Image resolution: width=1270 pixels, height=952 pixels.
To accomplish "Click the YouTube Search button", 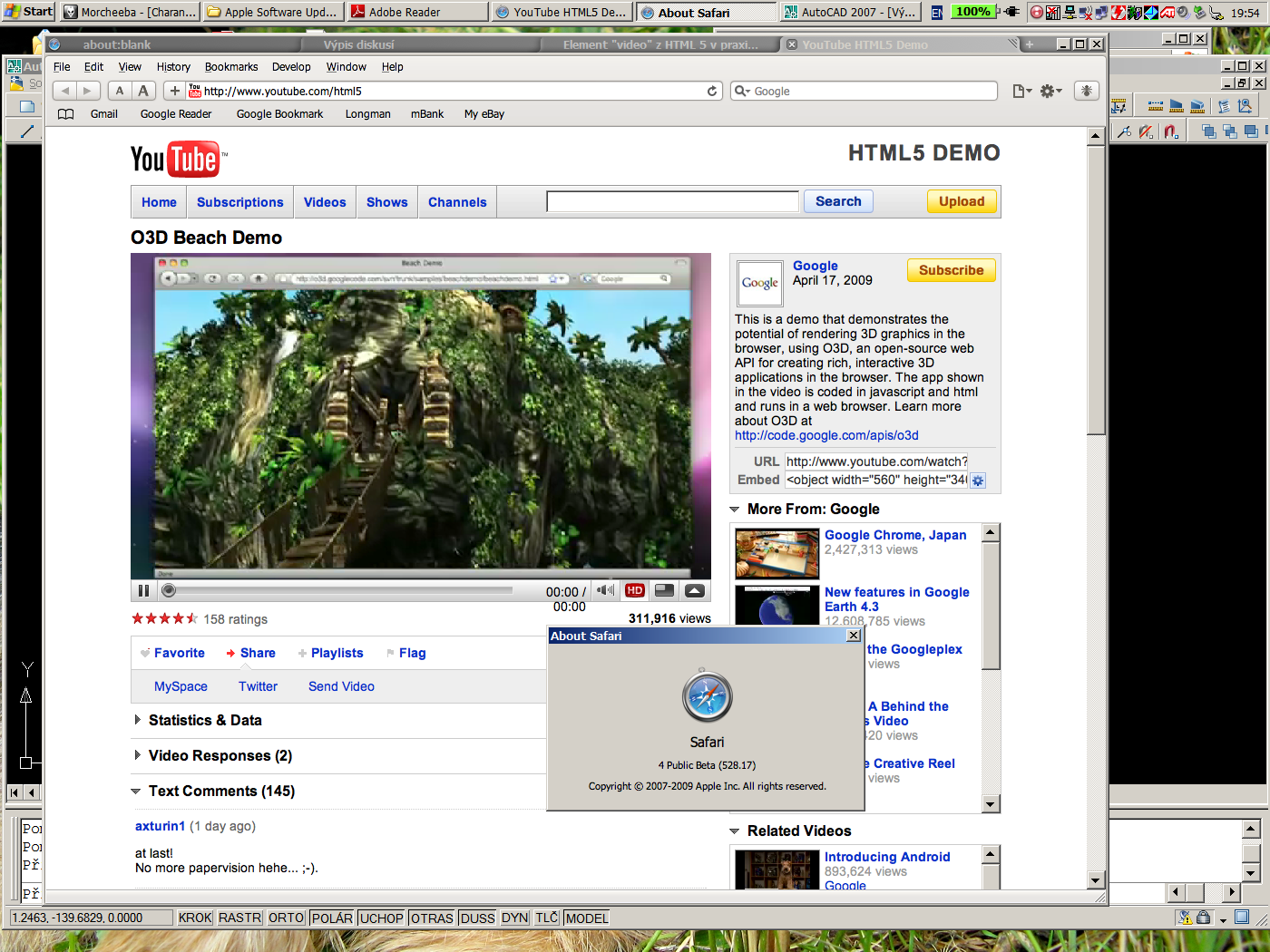I will 838,201.
